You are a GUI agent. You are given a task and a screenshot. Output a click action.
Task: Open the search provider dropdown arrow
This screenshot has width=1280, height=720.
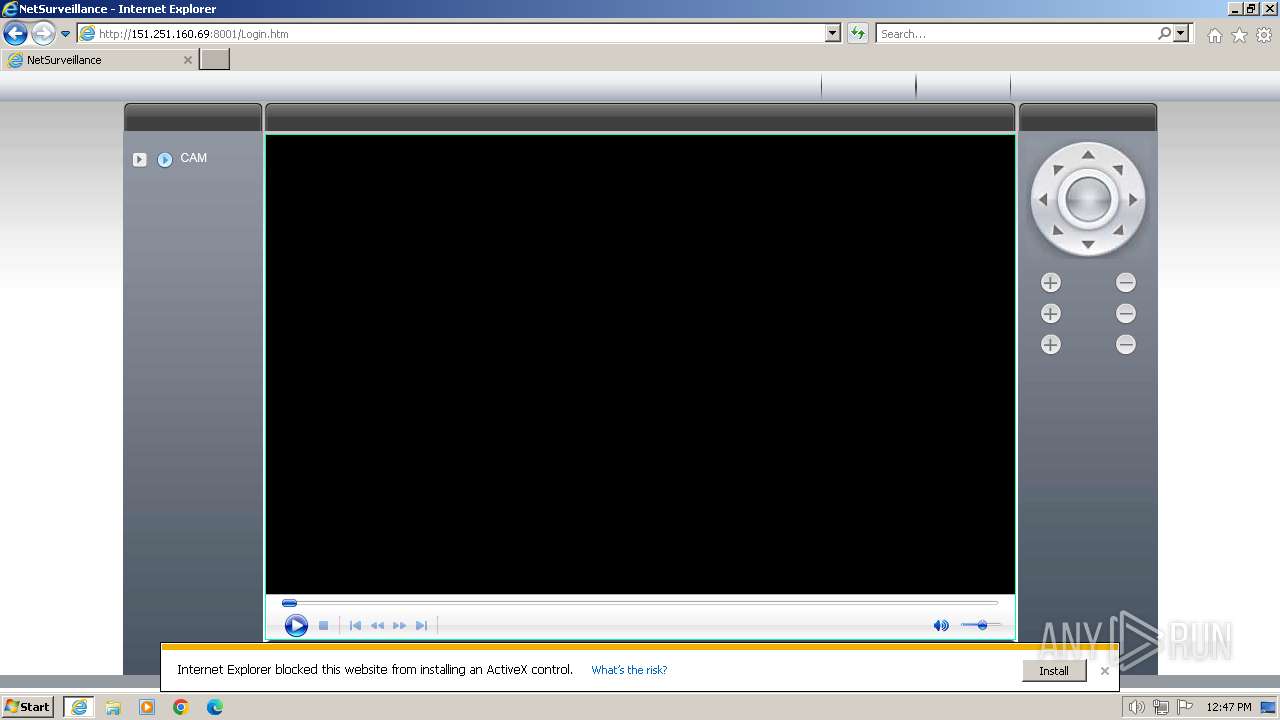pyautogui.click(x=1182, y=33)
